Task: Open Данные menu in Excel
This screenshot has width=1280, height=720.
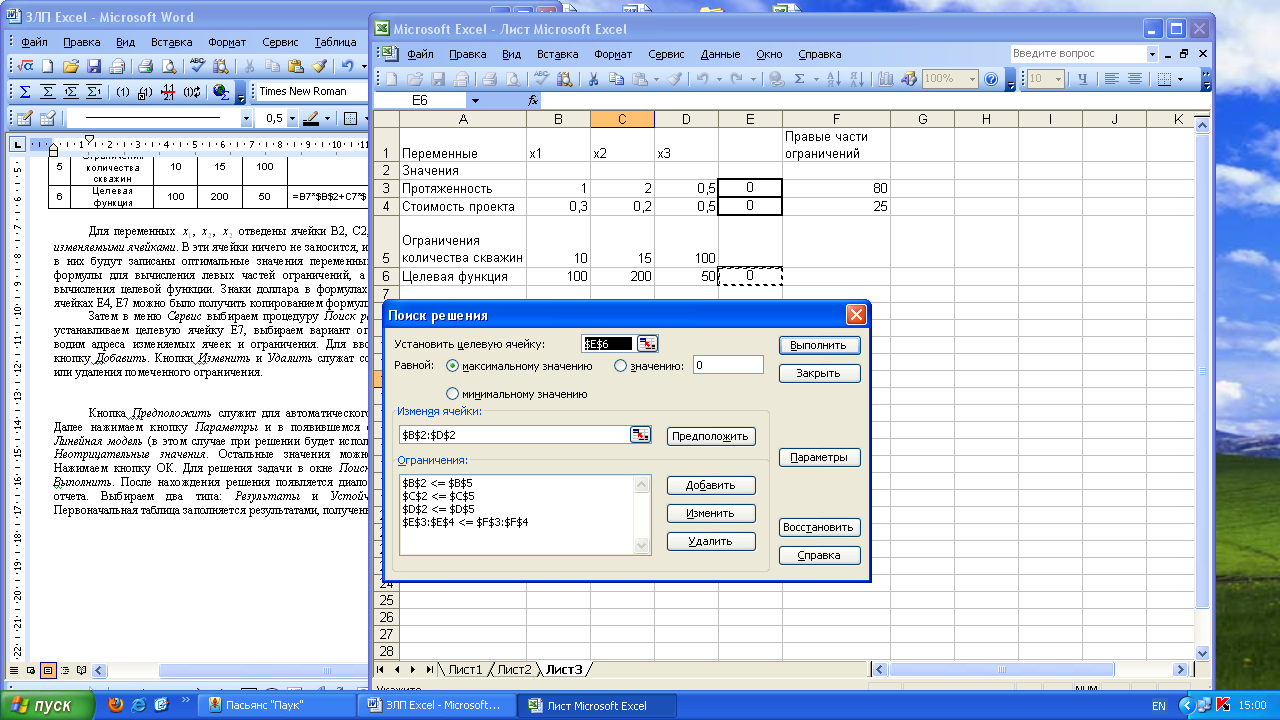Action: [720, 54]
